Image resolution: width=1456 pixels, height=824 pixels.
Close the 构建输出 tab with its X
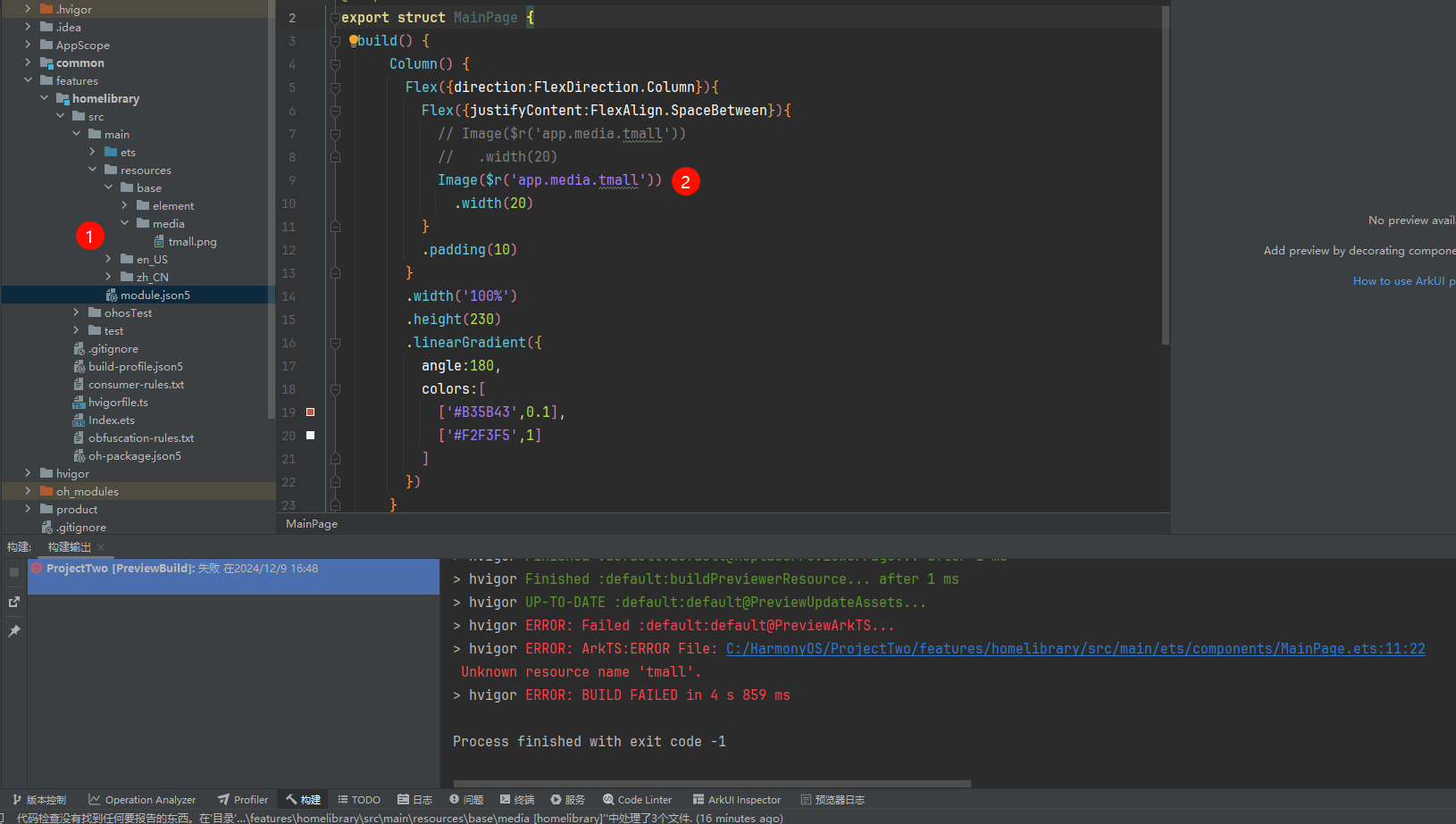[101, 547]
